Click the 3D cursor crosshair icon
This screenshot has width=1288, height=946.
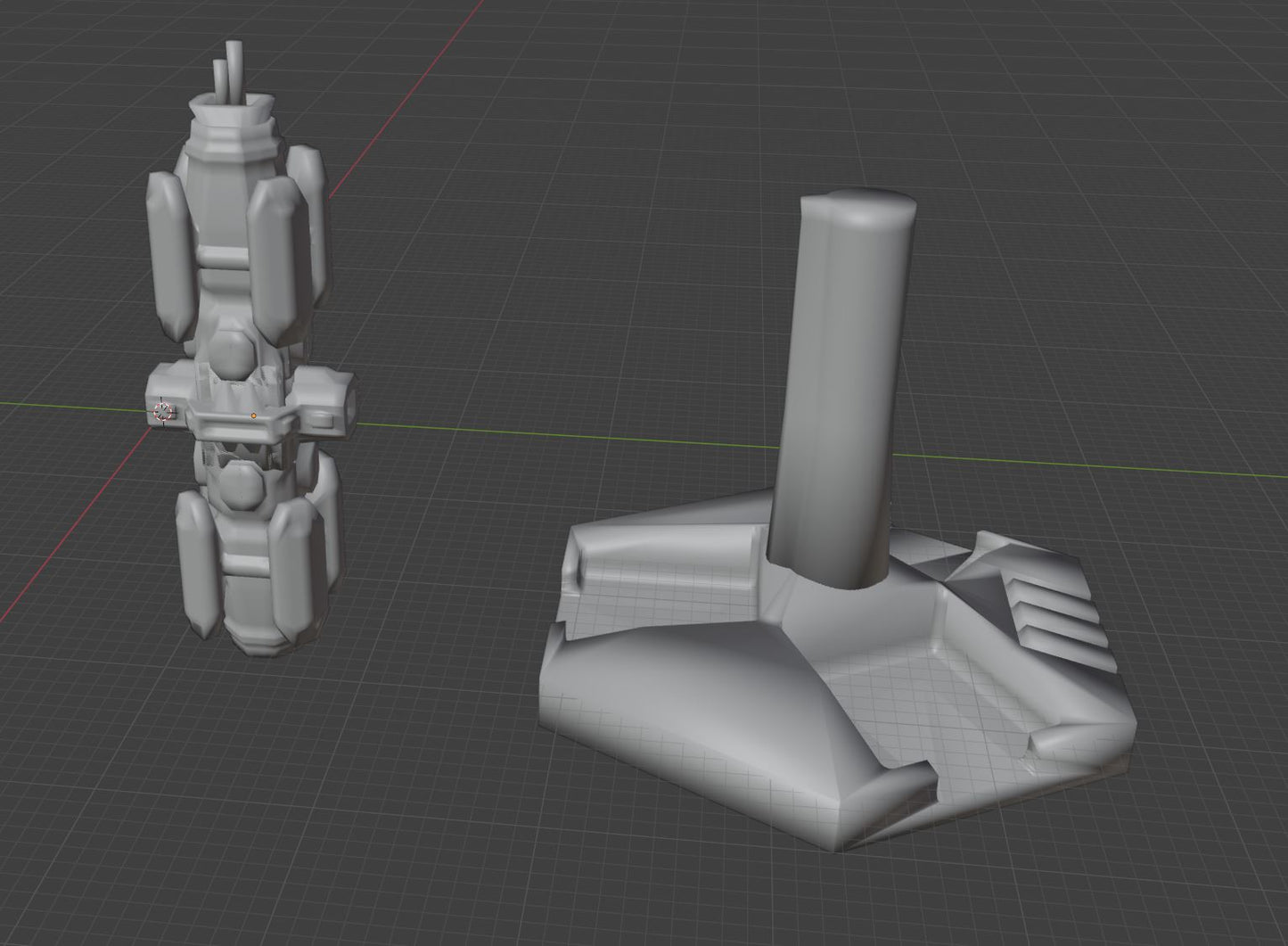pos(162,411)
